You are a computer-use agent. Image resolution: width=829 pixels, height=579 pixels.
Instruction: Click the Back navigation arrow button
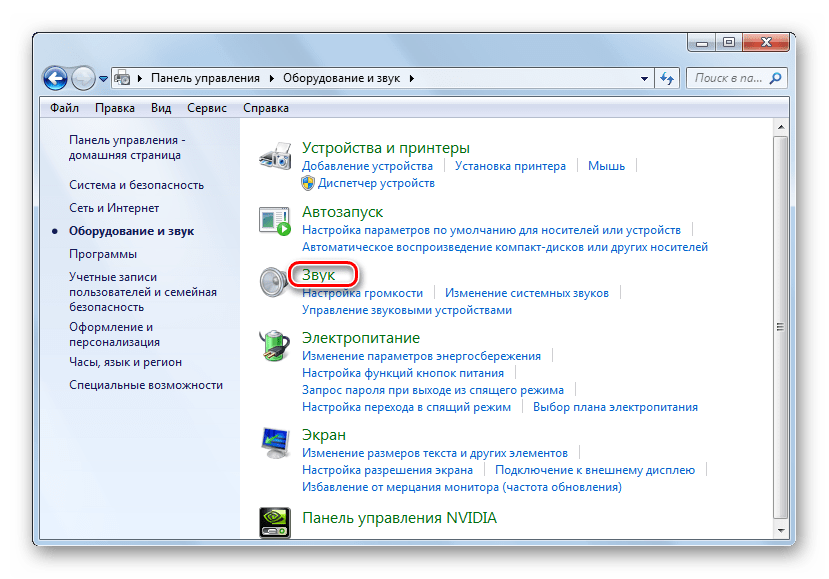(x=55, y=78)
